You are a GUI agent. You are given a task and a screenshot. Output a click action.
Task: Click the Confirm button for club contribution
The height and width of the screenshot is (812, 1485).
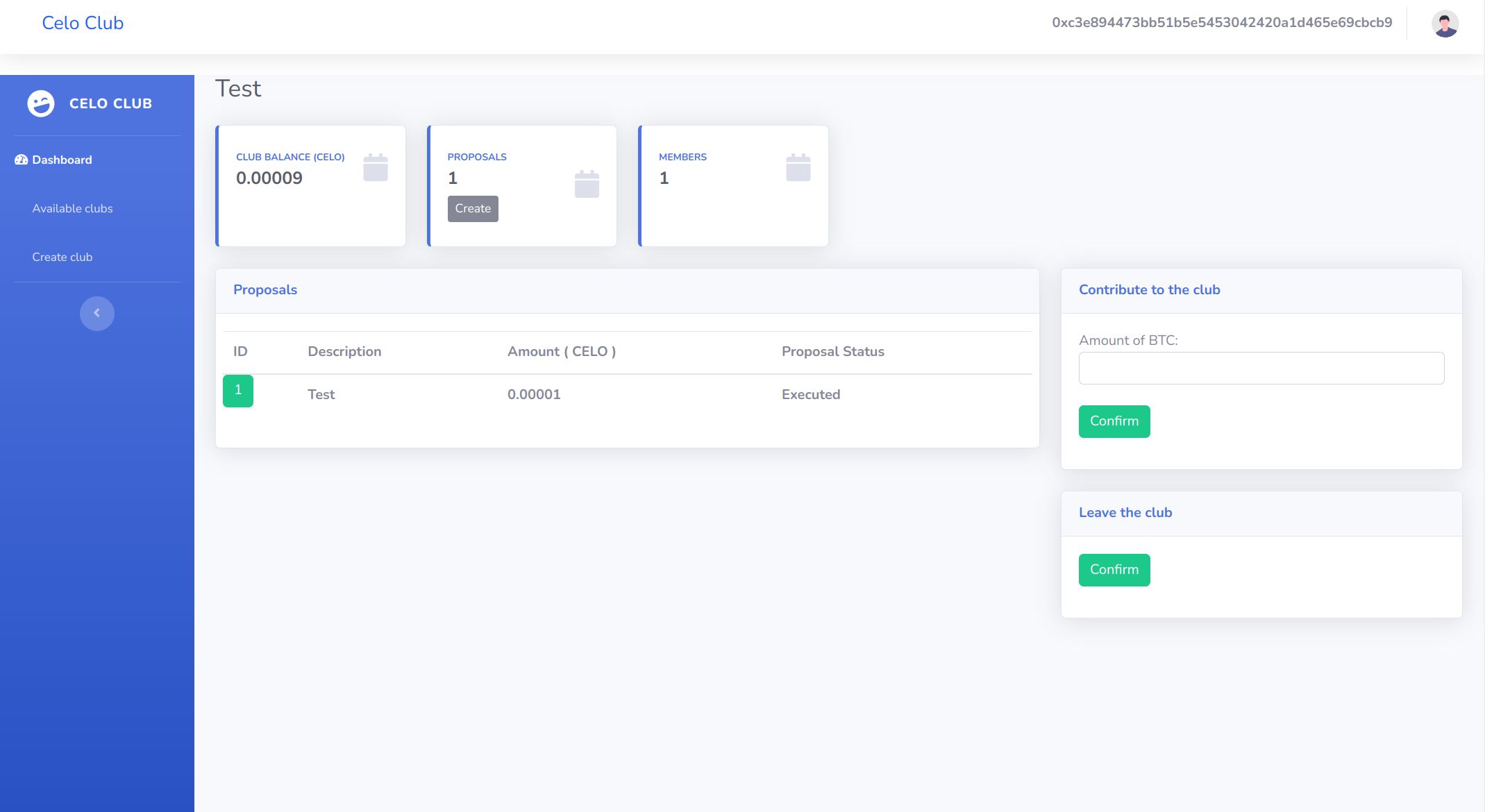click(1114, 421)
